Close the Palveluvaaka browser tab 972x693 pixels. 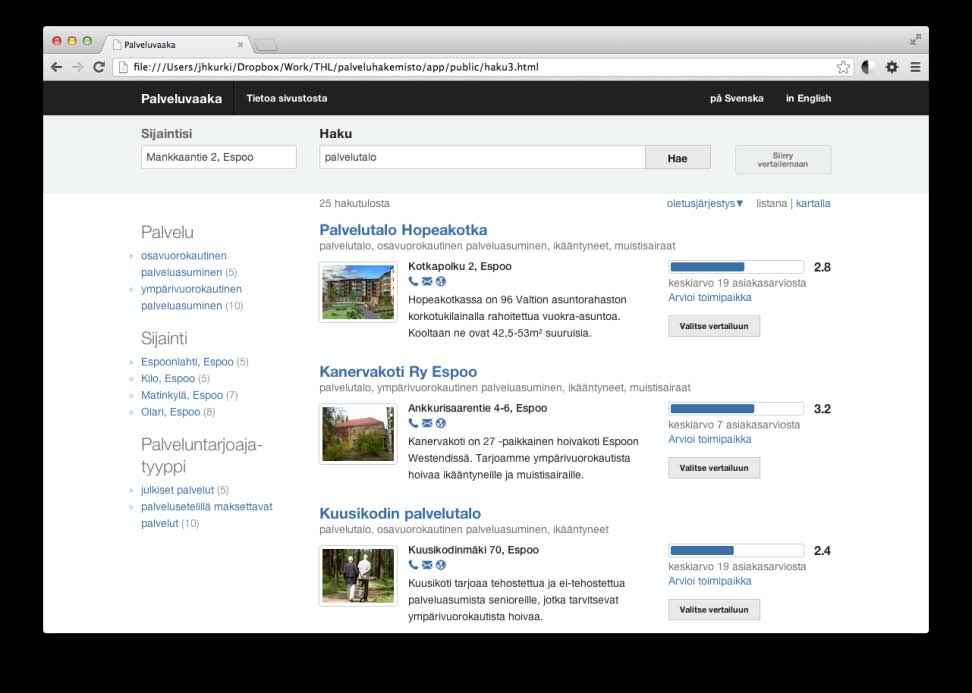click(x=241, y=45)
